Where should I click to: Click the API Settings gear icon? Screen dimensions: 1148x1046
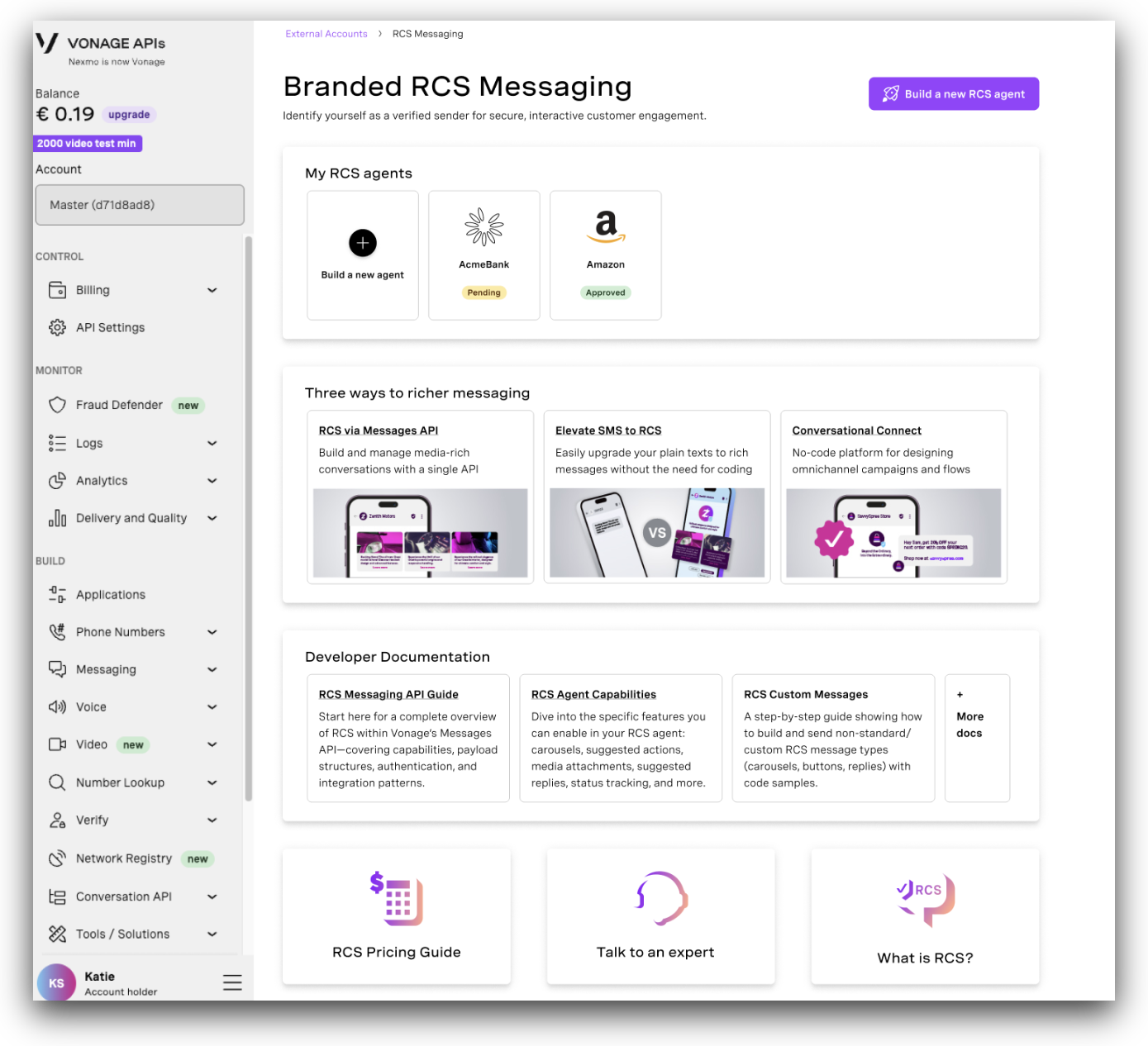(57, 328)
